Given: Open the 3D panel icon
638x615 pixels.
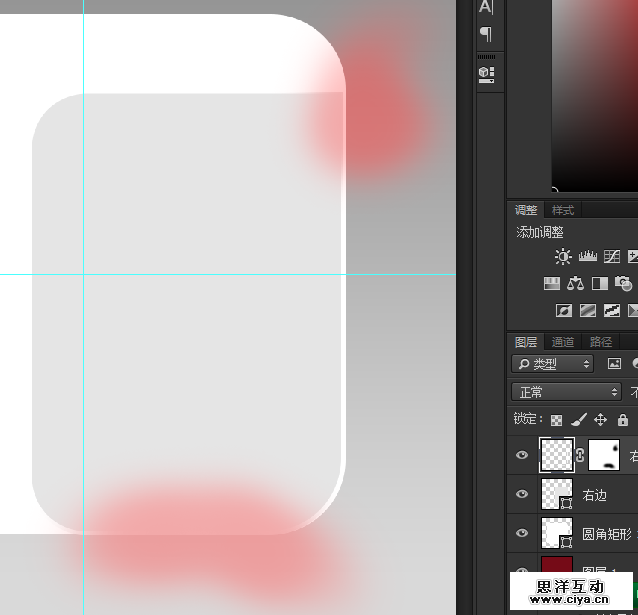Looking at the screenshot, I should tap(486, 73).
